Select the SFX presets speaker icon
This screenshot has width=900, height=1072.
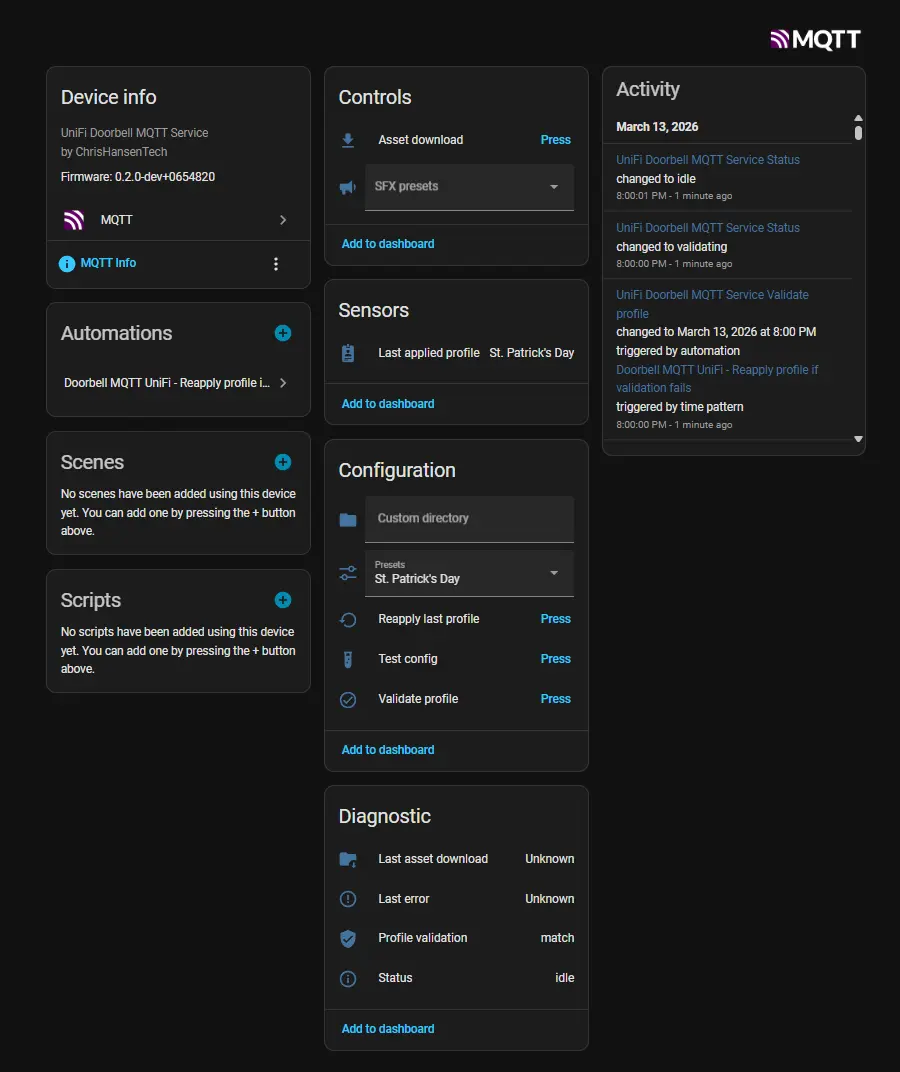348,186
